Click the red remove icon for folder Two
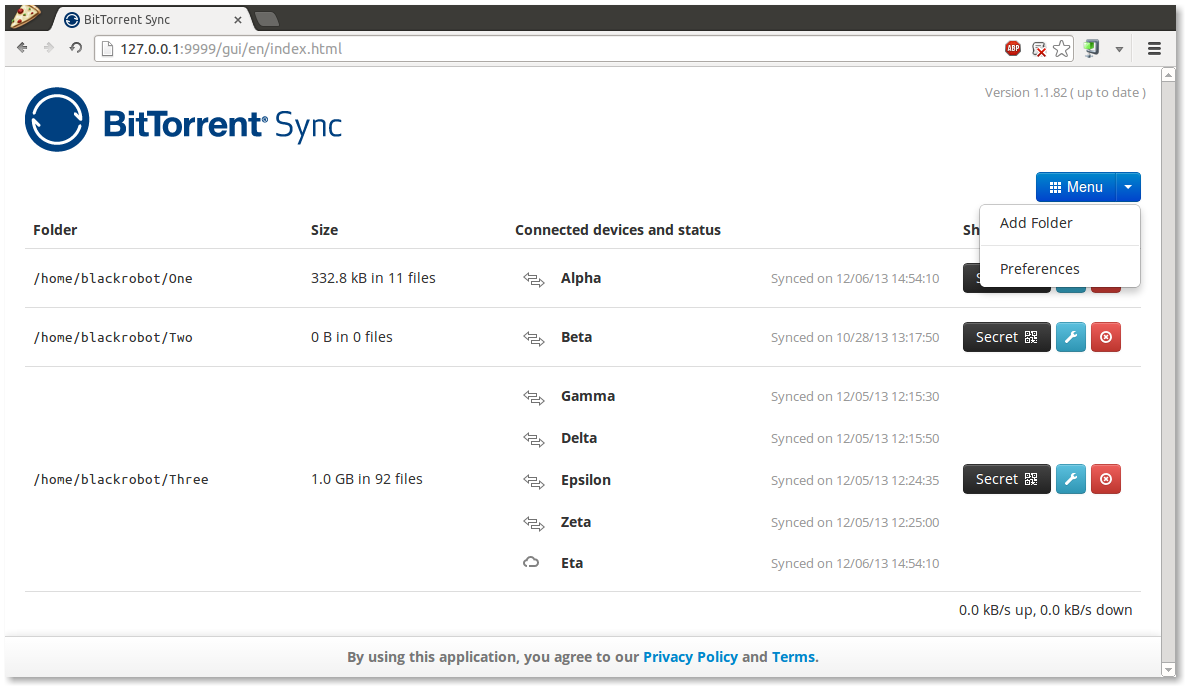 [x=1105, y=337]
